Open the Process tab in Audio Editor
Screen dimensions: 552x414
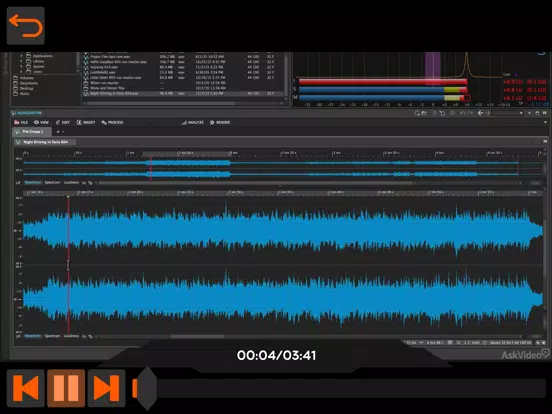tap(112, 122)
